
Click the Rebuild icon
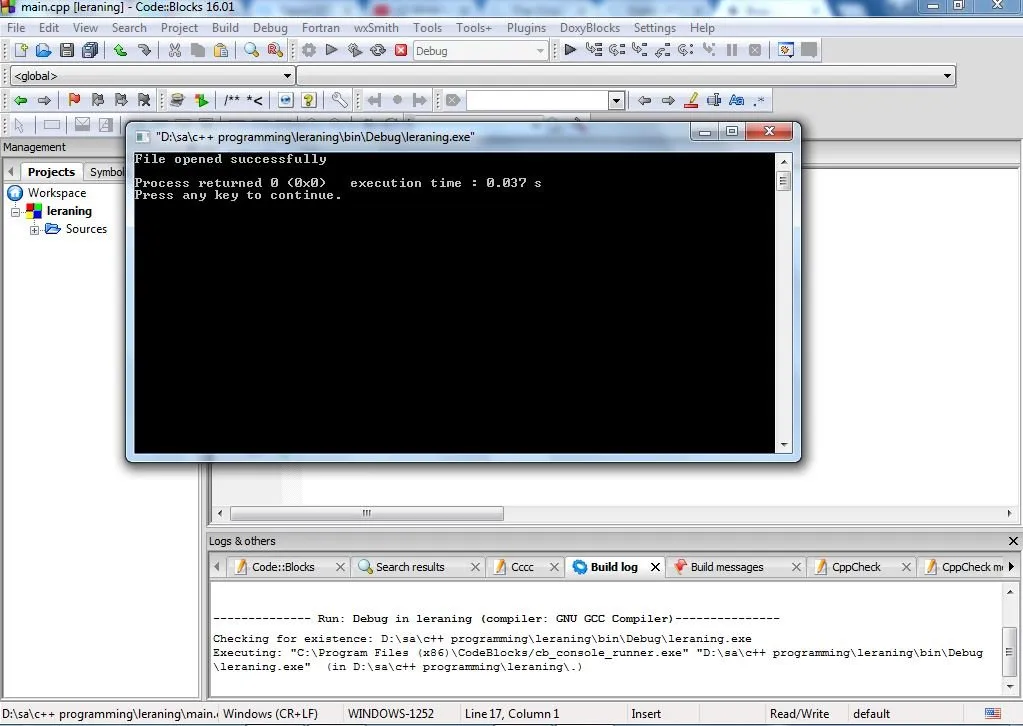(x=378, y=50)
